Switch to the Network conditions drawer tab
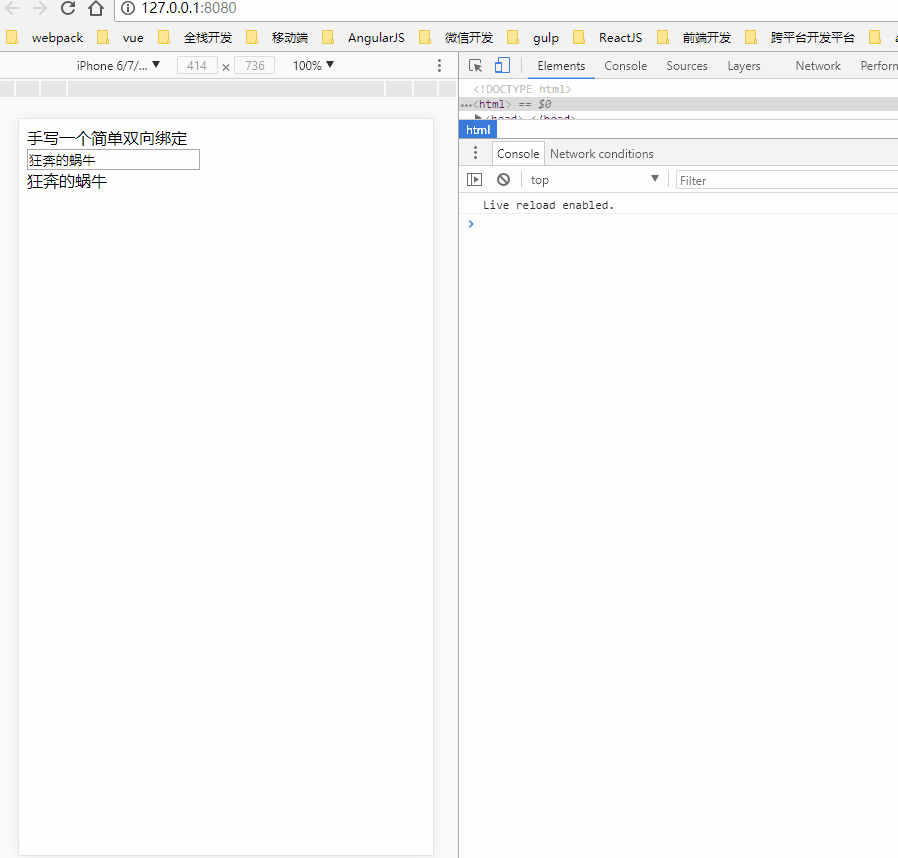Screen dimensions: 898x858 click(x=601, y=153)
